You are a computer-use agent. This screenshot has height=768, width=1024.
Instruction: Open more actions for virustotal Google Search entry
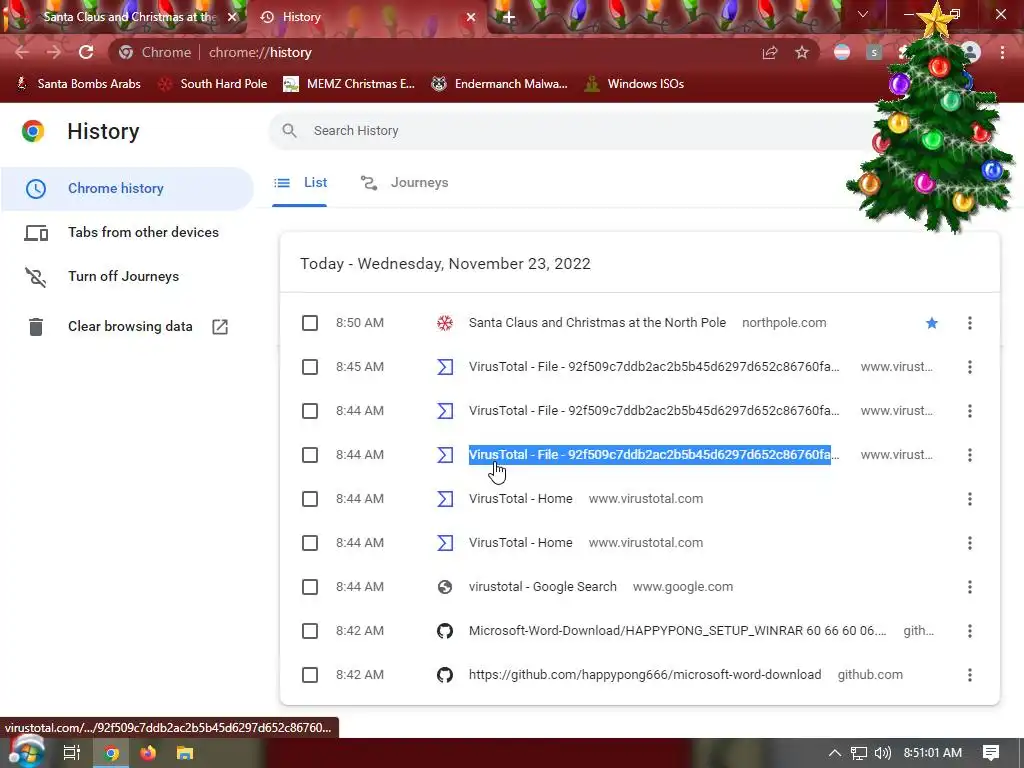coord(970,587)
